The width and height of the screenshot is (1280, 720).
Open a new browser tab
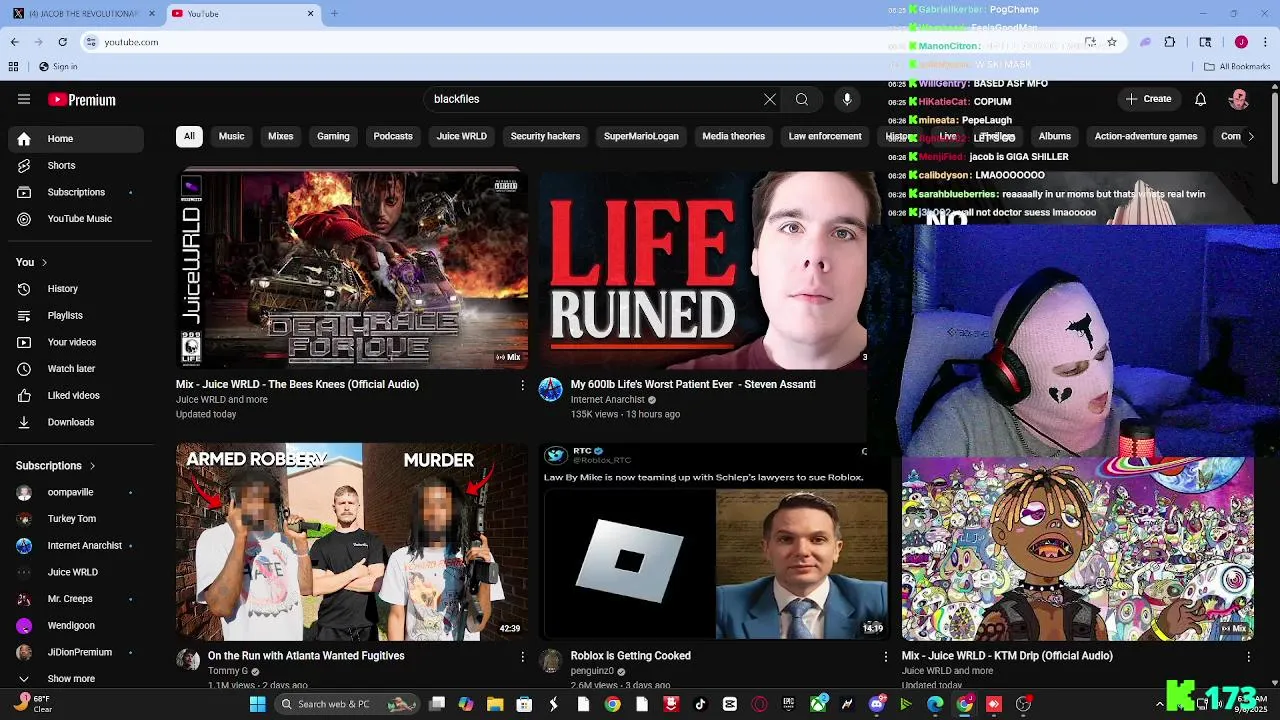click(x=334, y=14)
